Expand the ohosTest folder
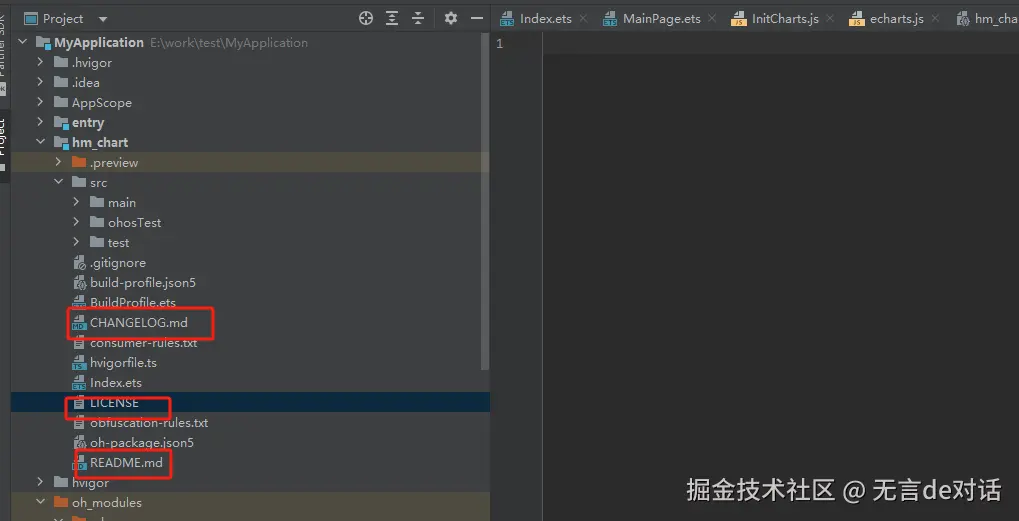This screenshot has width=1019, height=521. [76, 222]
